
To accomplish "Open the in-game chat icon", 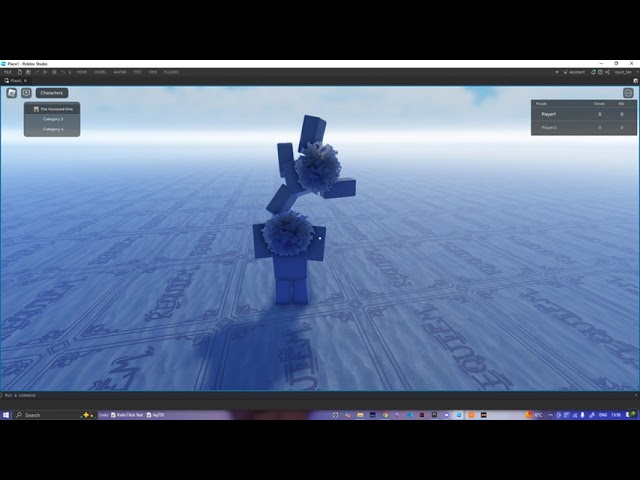I will click(x=27, y=93).
